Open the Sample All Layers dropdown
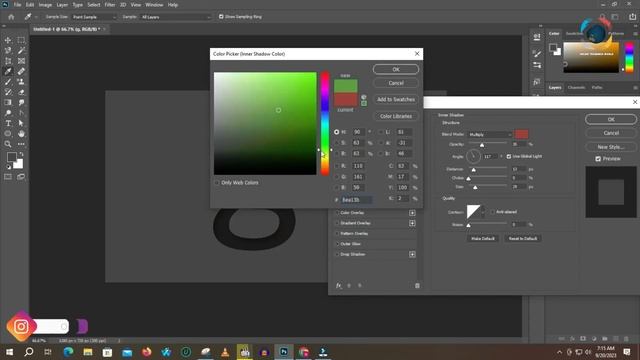The width and height of the screenshot is (640, 360). click(176, 17)
